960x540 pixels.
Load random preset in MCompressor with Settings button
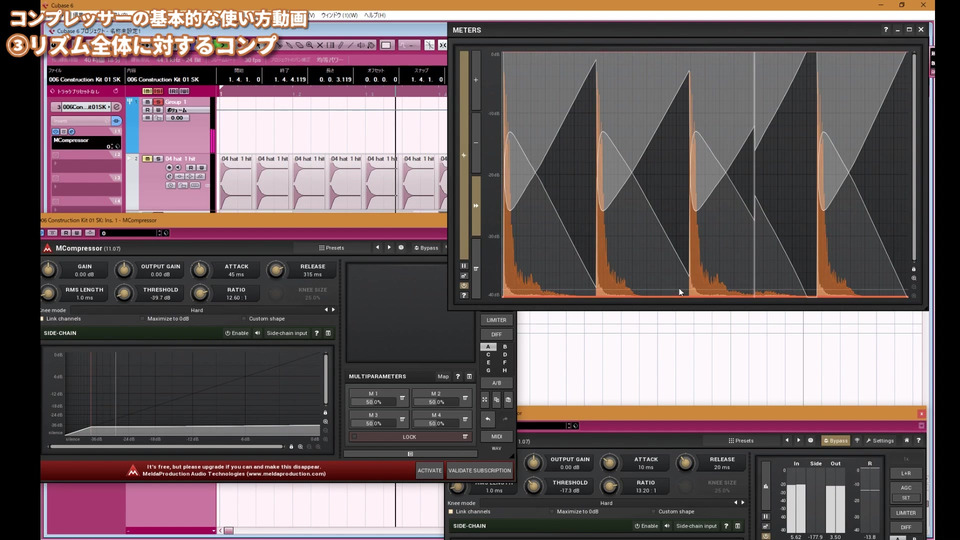coord(811,440)
